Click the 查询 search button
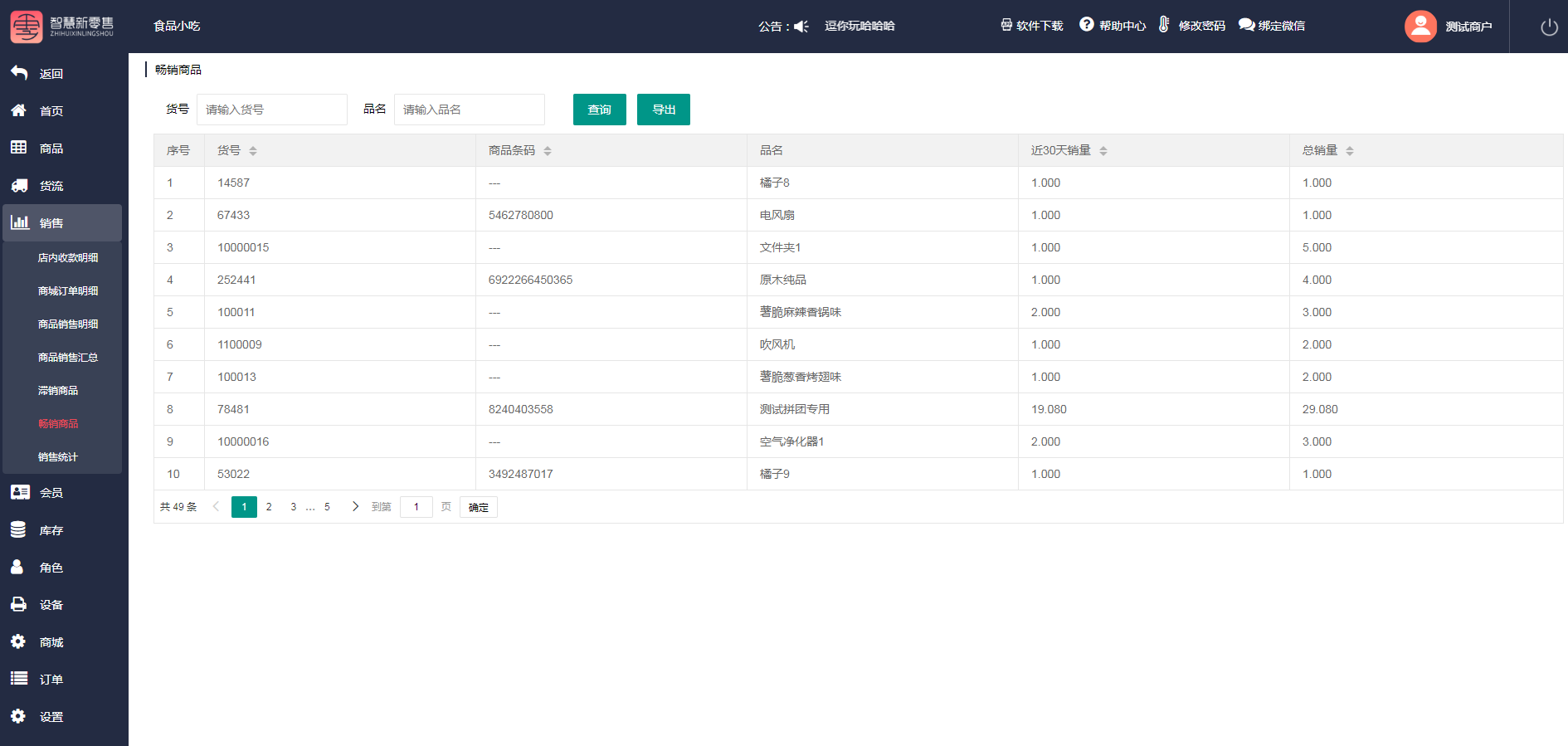This screenshot has width=1568, height=746. click(x=600, y=110)
